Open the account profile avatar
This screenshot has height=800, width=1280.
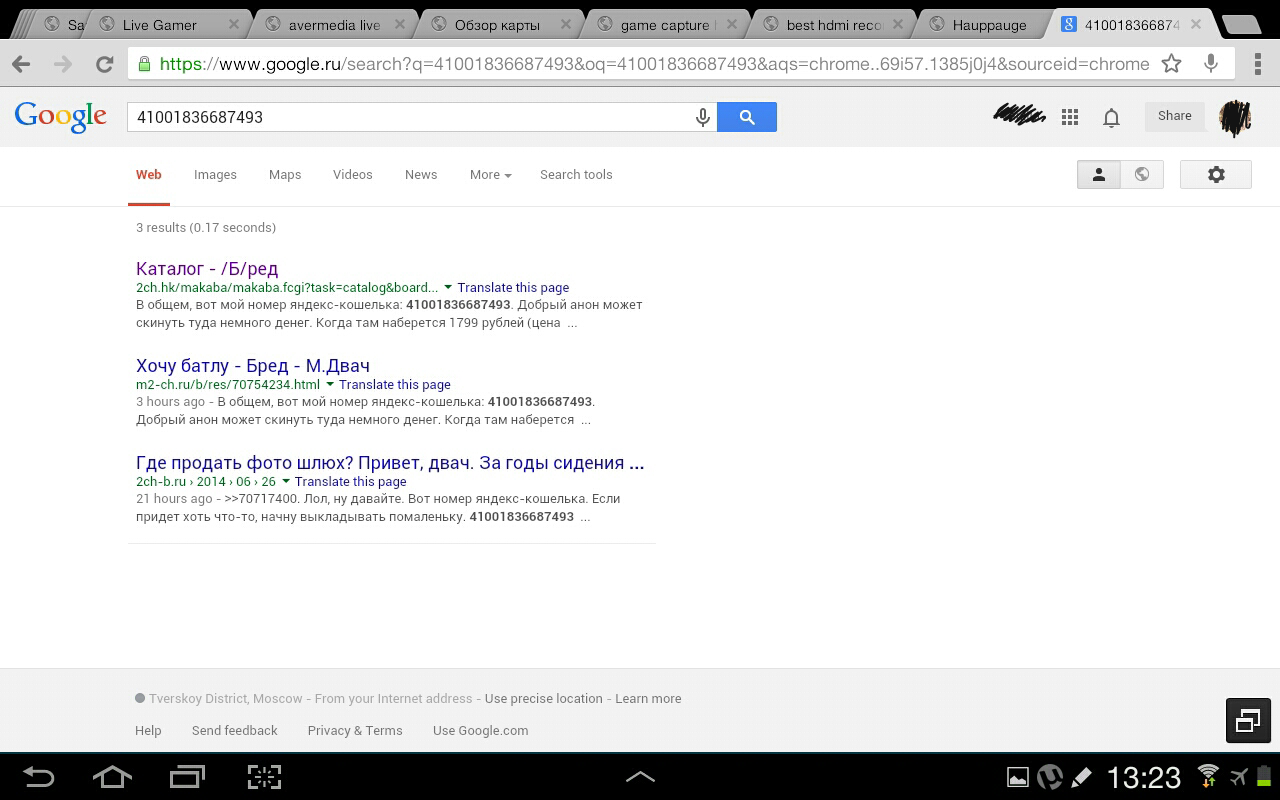click(x=1235, y=117)
